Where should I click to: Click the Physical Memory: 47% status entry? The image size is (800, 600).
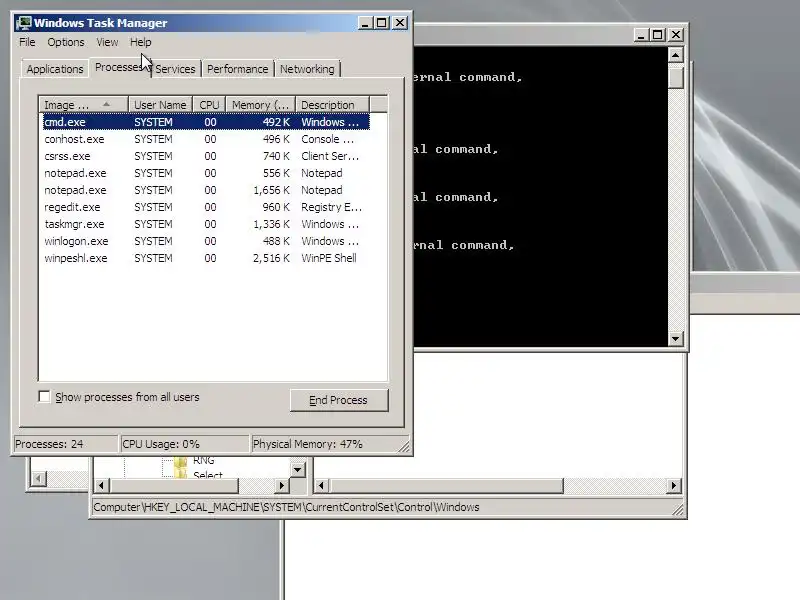pos(327,444)
